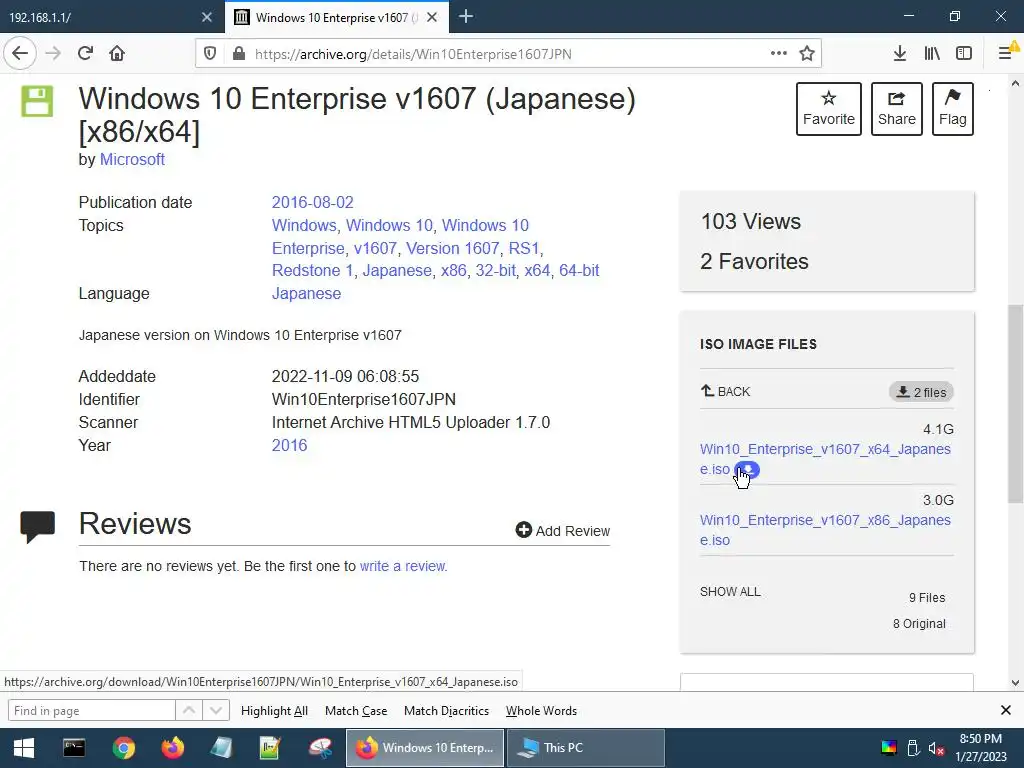Open the Windows Start menu
This screenshot has width=1024, height=768.
(24, 748)
